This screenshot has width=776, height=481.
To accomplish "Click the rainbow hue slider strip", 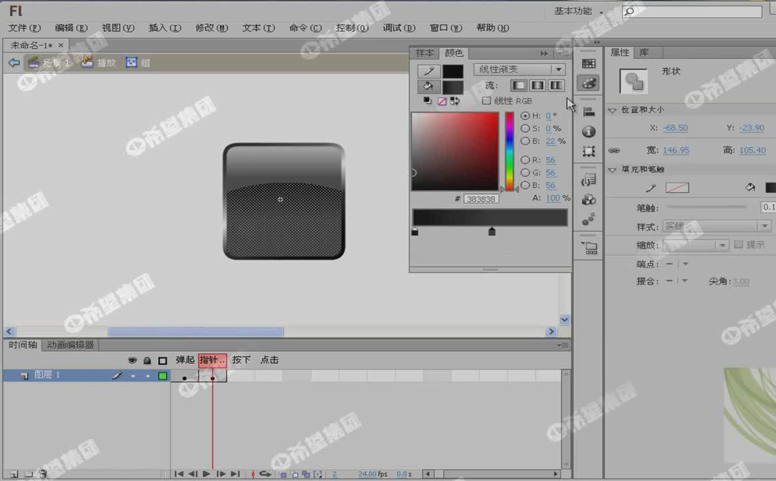I will 509,150.
